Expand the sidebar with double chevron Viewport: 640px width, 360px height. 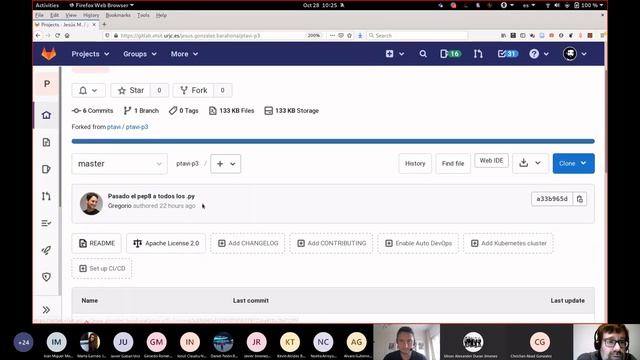point(46,310)
